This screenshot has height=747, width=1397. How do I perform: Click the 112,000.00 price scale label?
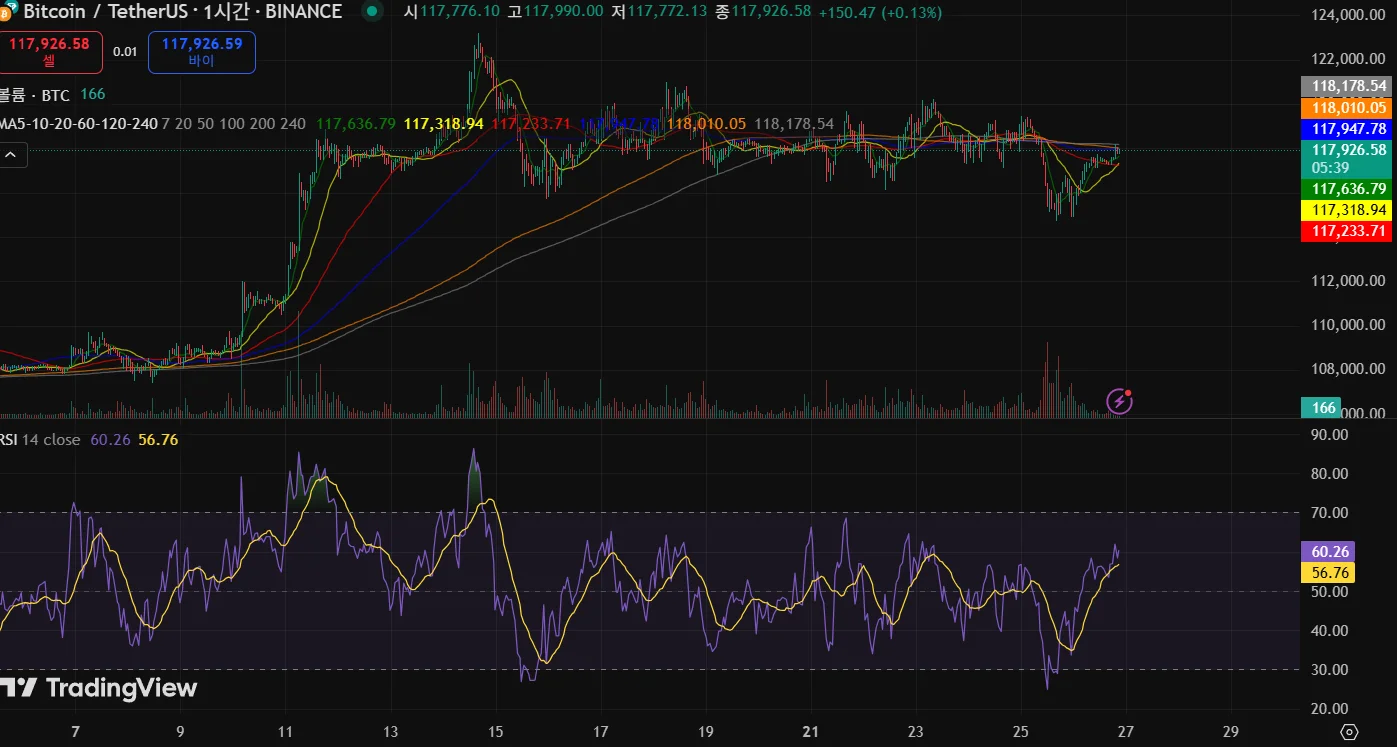[x=1347, y=281]
